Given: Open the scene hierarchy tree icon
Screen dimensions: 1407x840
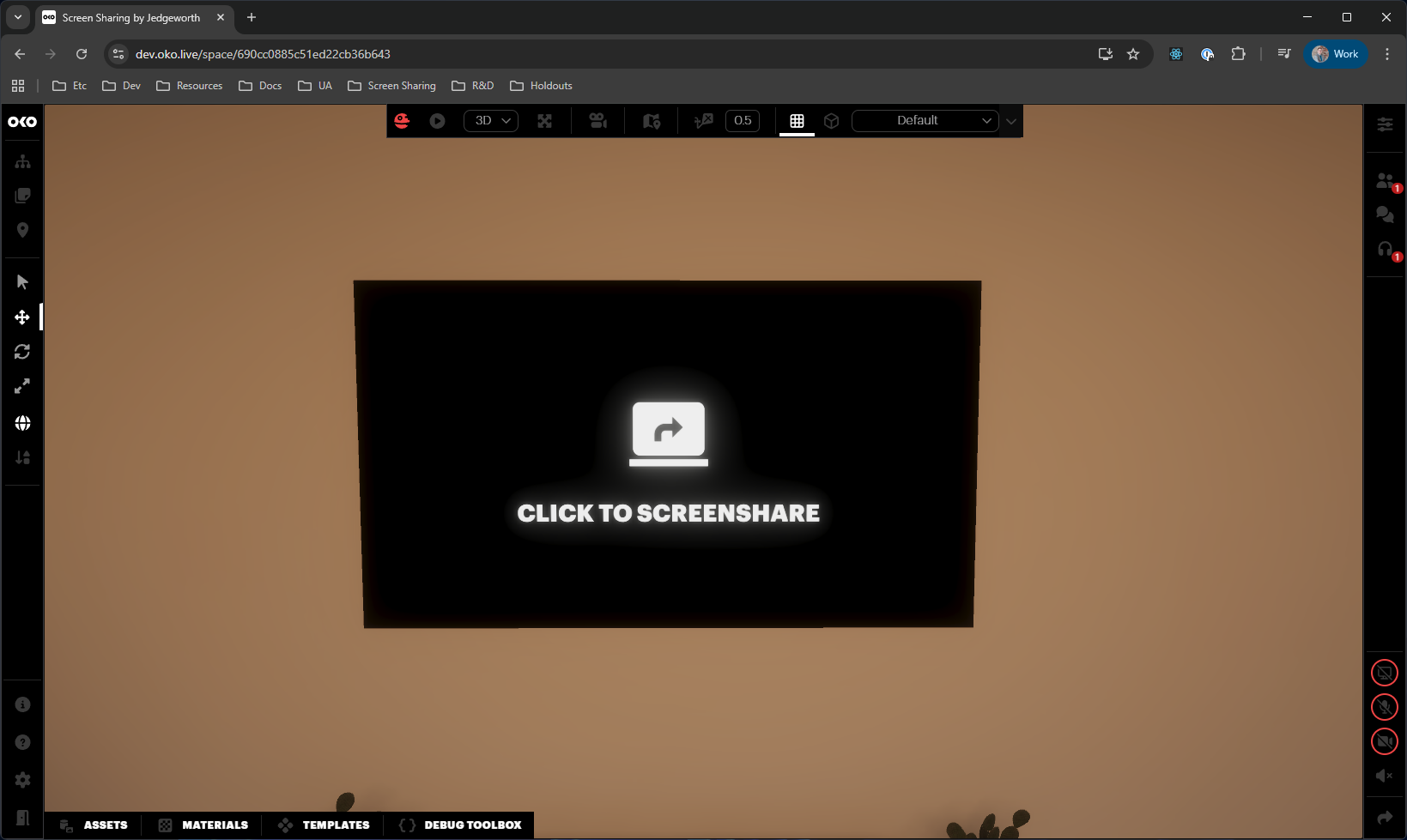Looking at the screenshot, I should [x=22, y=162].
